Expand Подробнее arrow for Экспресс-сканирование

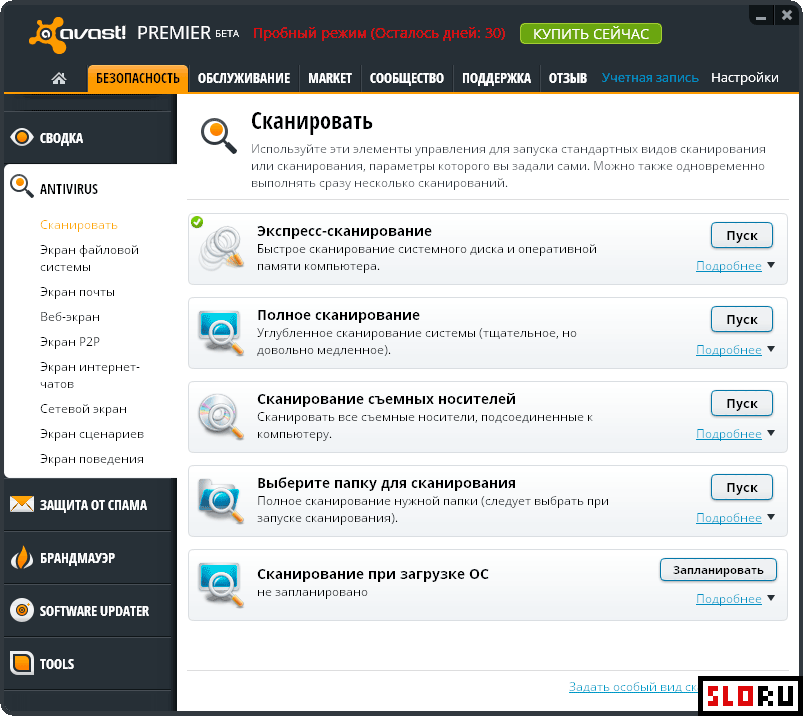771,265
